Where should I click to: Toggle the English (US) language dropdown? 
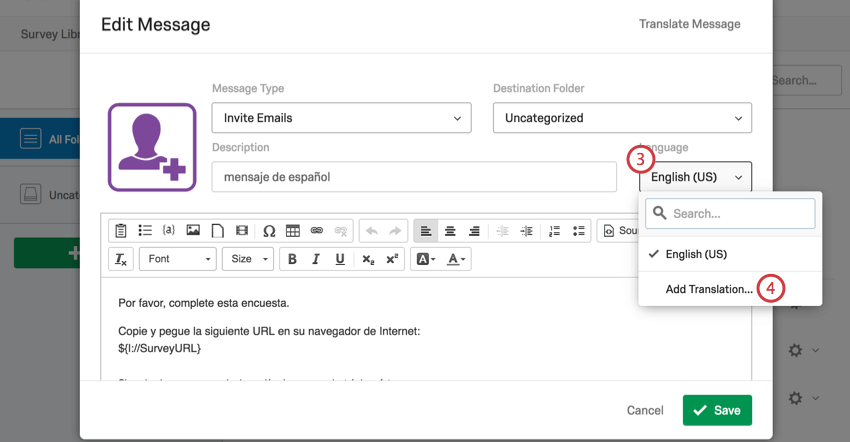(696, 177)
